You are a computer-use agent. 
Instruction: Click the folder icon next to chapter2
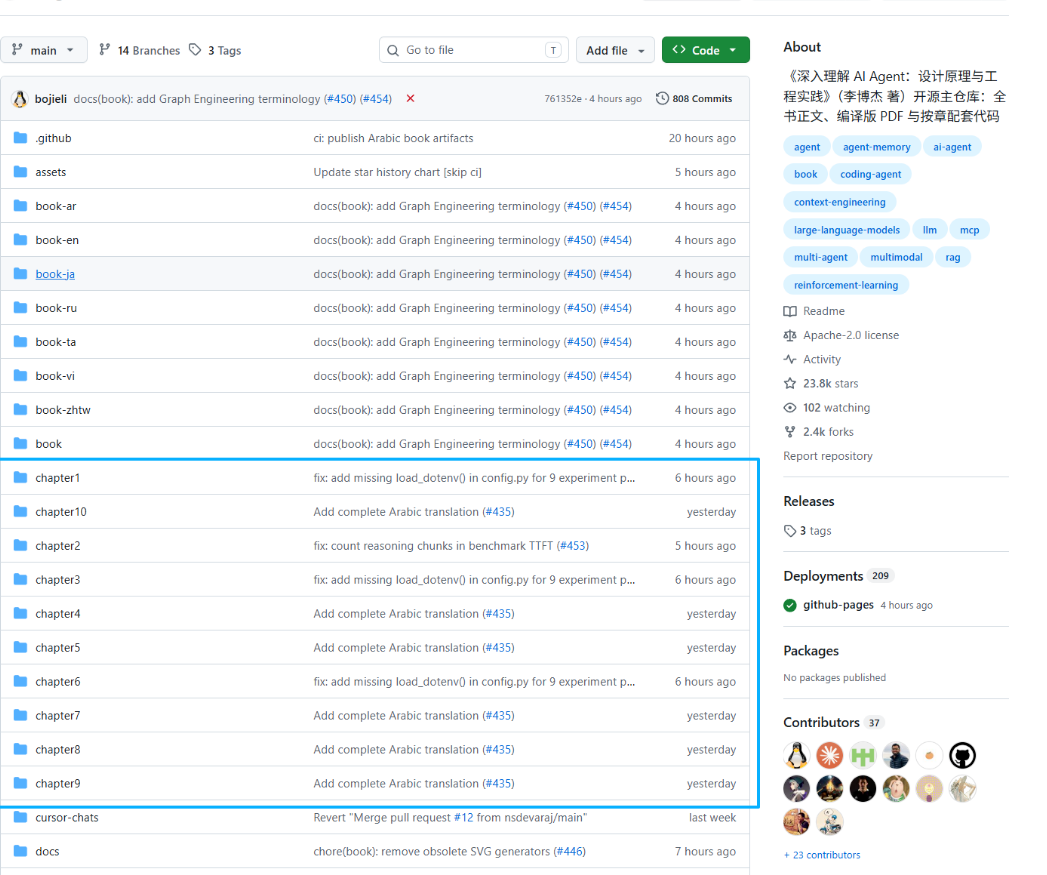click(x=21, y=546)
